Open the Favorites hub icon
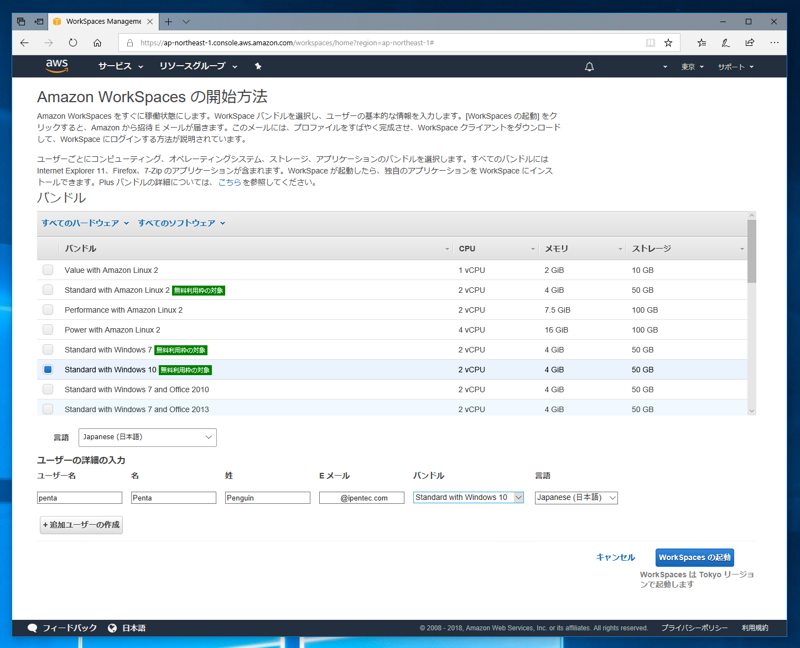This screenshot has width=800, height=648. coord(702,43)
